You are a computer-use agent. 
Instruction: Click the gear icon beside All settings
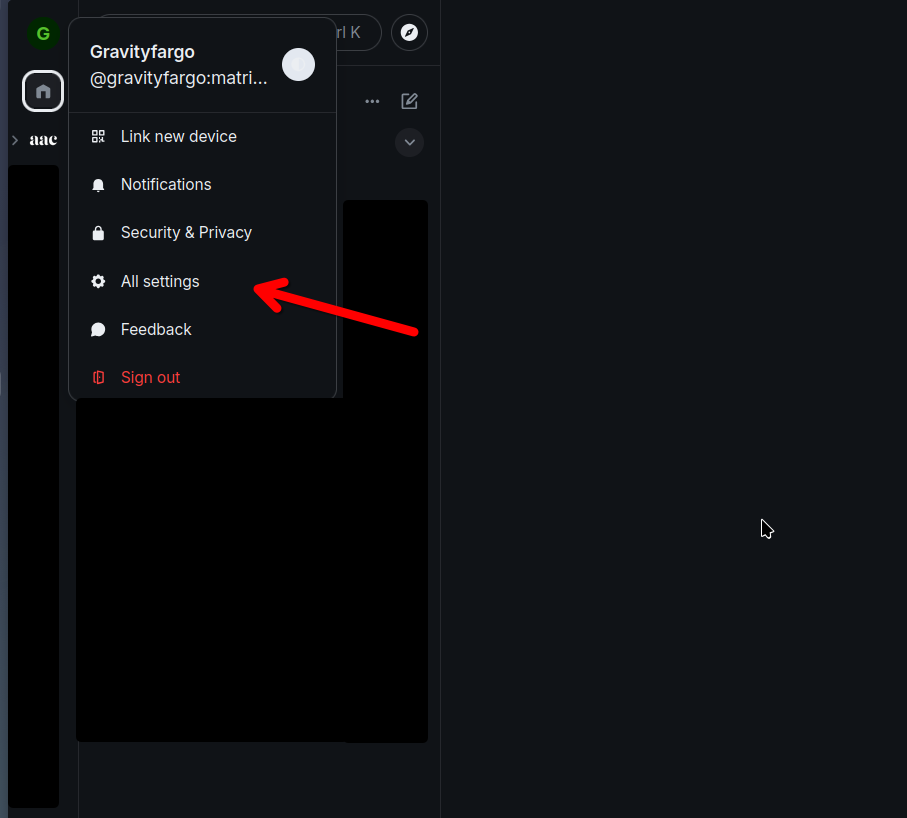[98, 282]
